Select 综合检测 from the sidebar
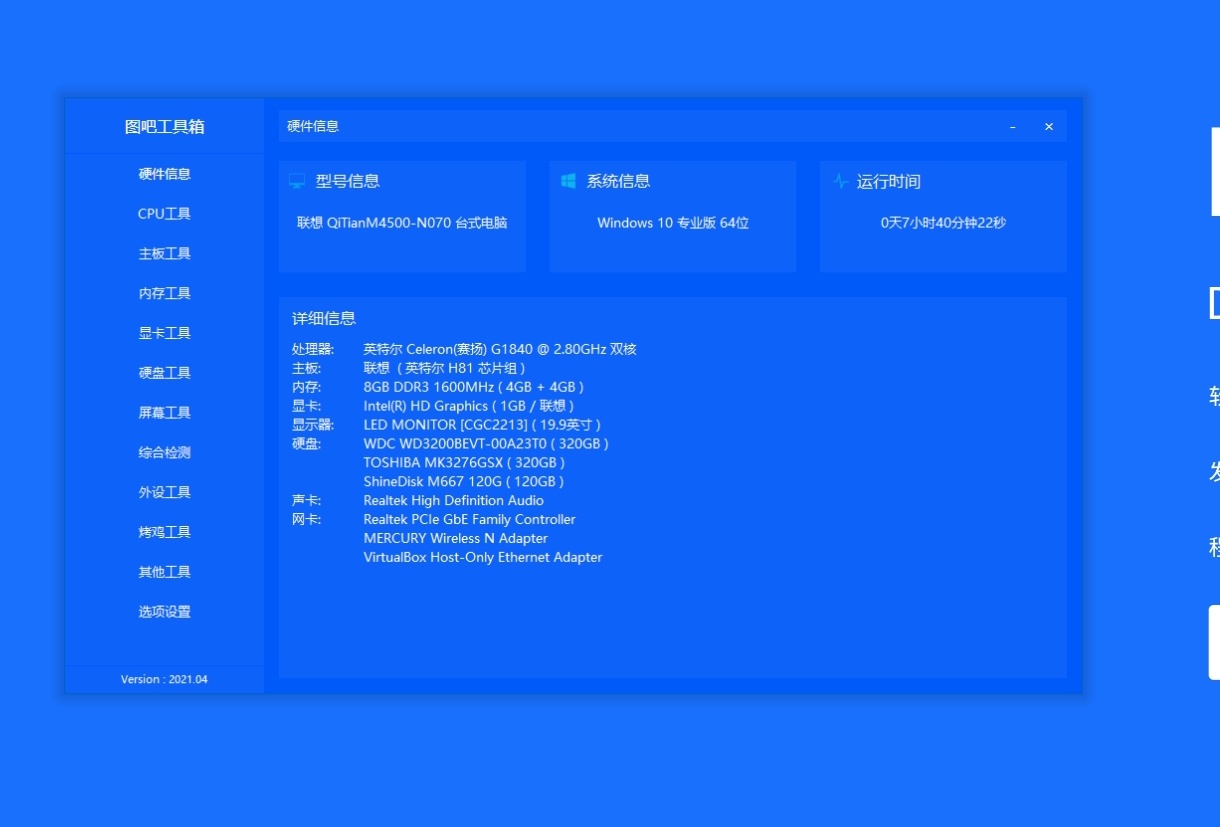This screenshot has width=1220, height=827. pos(164,453)
